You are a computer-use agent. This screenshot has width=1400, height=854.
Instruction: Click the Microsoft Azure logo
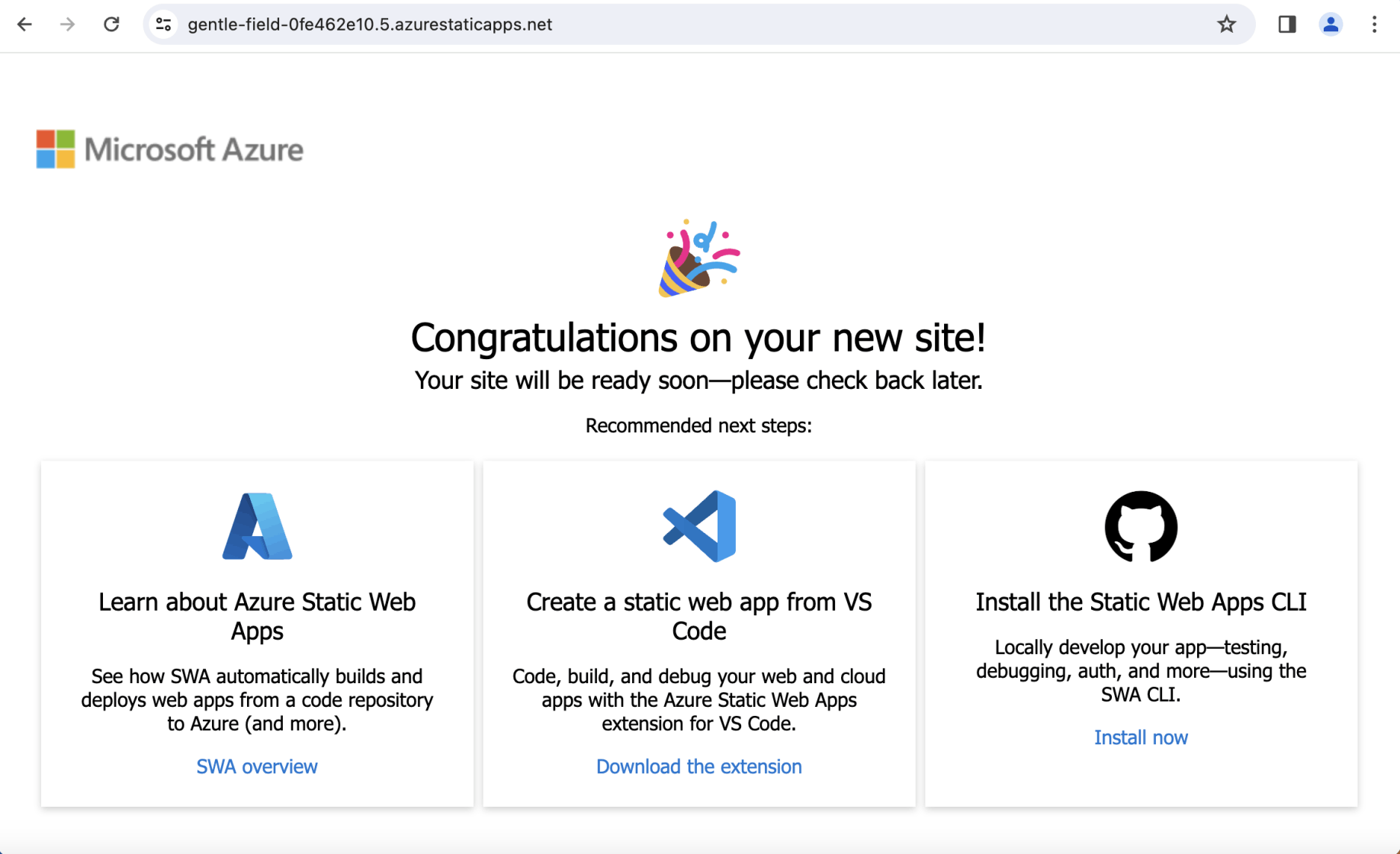pos(170,149)
